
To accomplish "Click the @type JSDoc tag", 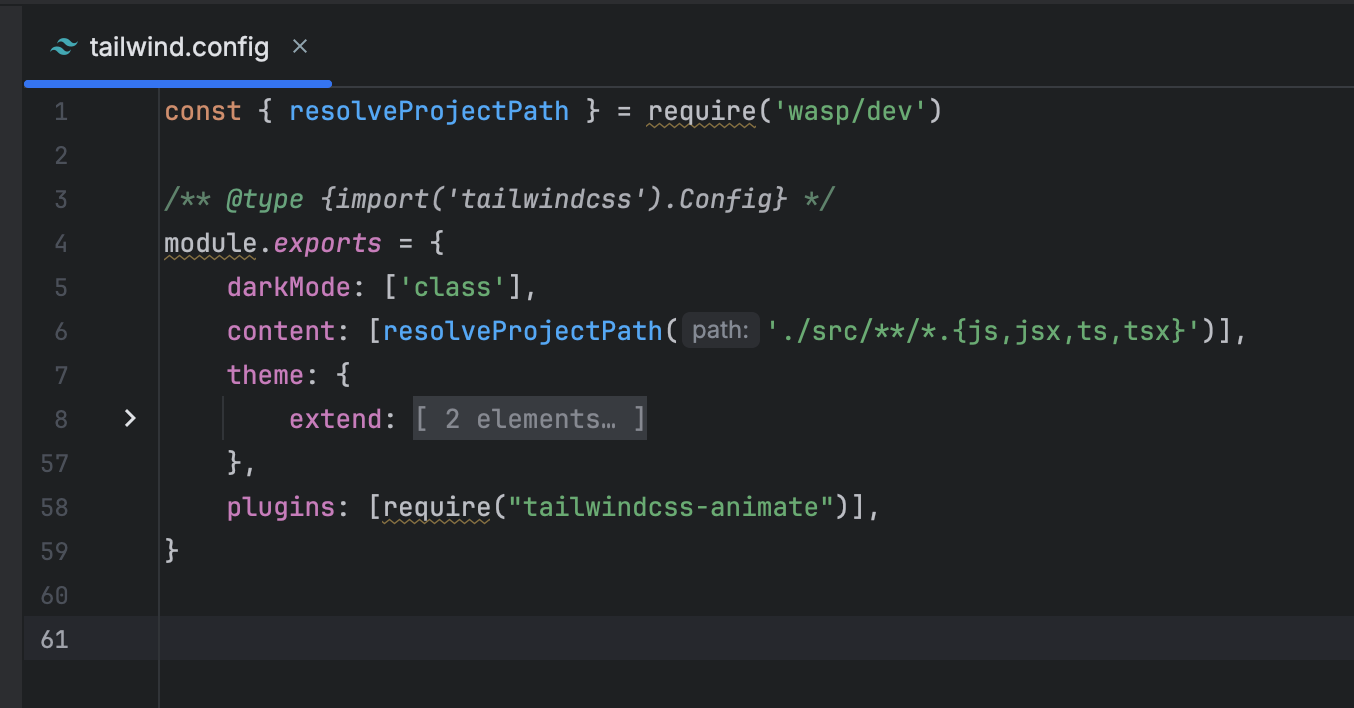I will [x=265, y=199].
